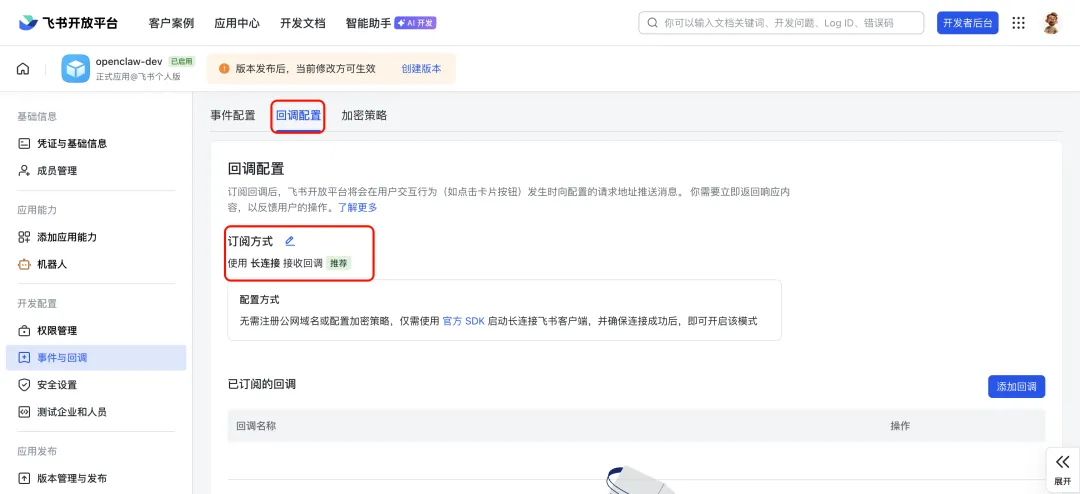Open 客户案例 in the top navigation

coord(172,23)
